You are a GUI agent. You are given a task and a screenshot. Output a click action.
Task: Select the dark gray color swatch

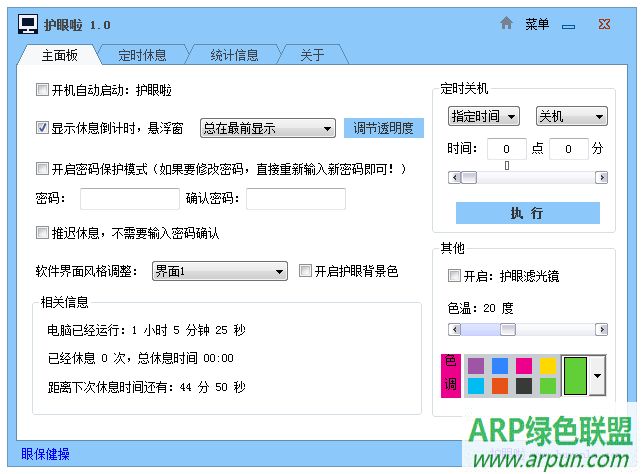coord(524,385)
